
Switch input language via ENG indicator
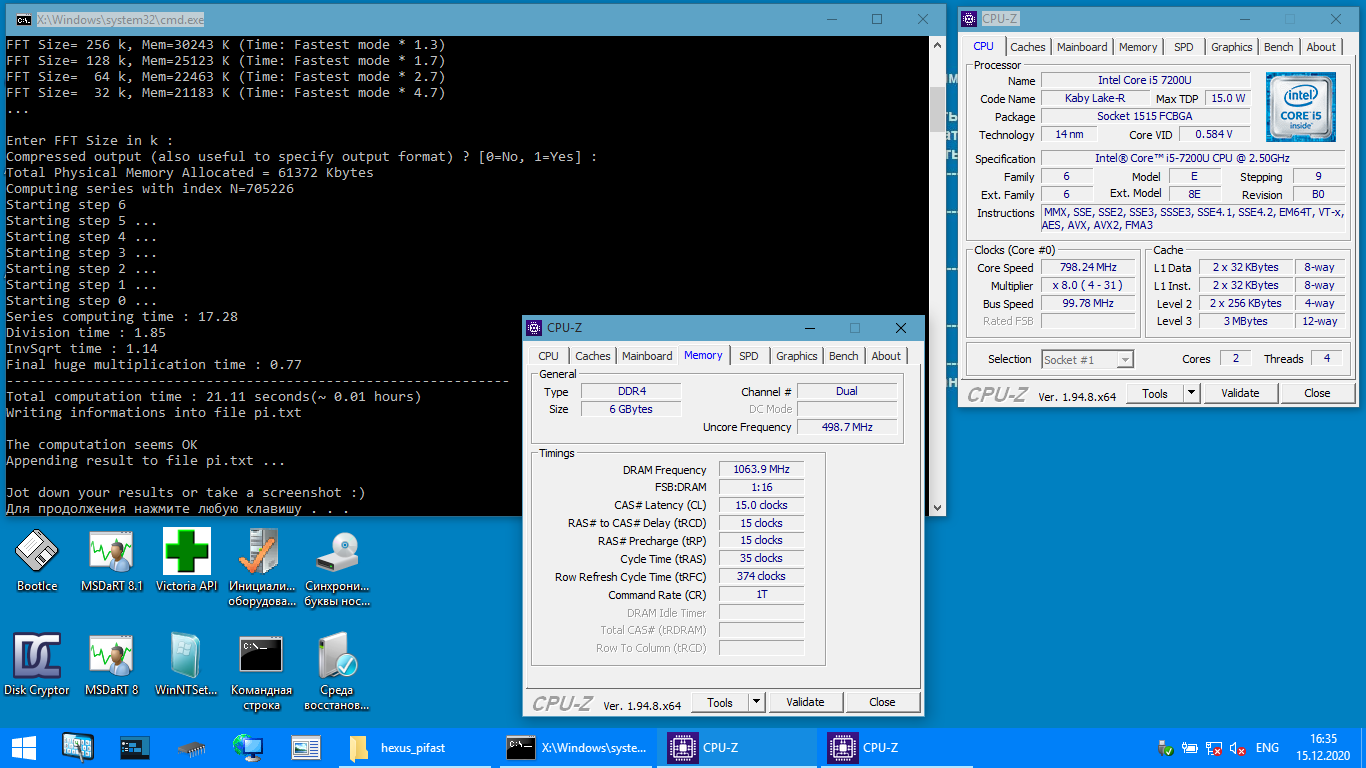1267,748
